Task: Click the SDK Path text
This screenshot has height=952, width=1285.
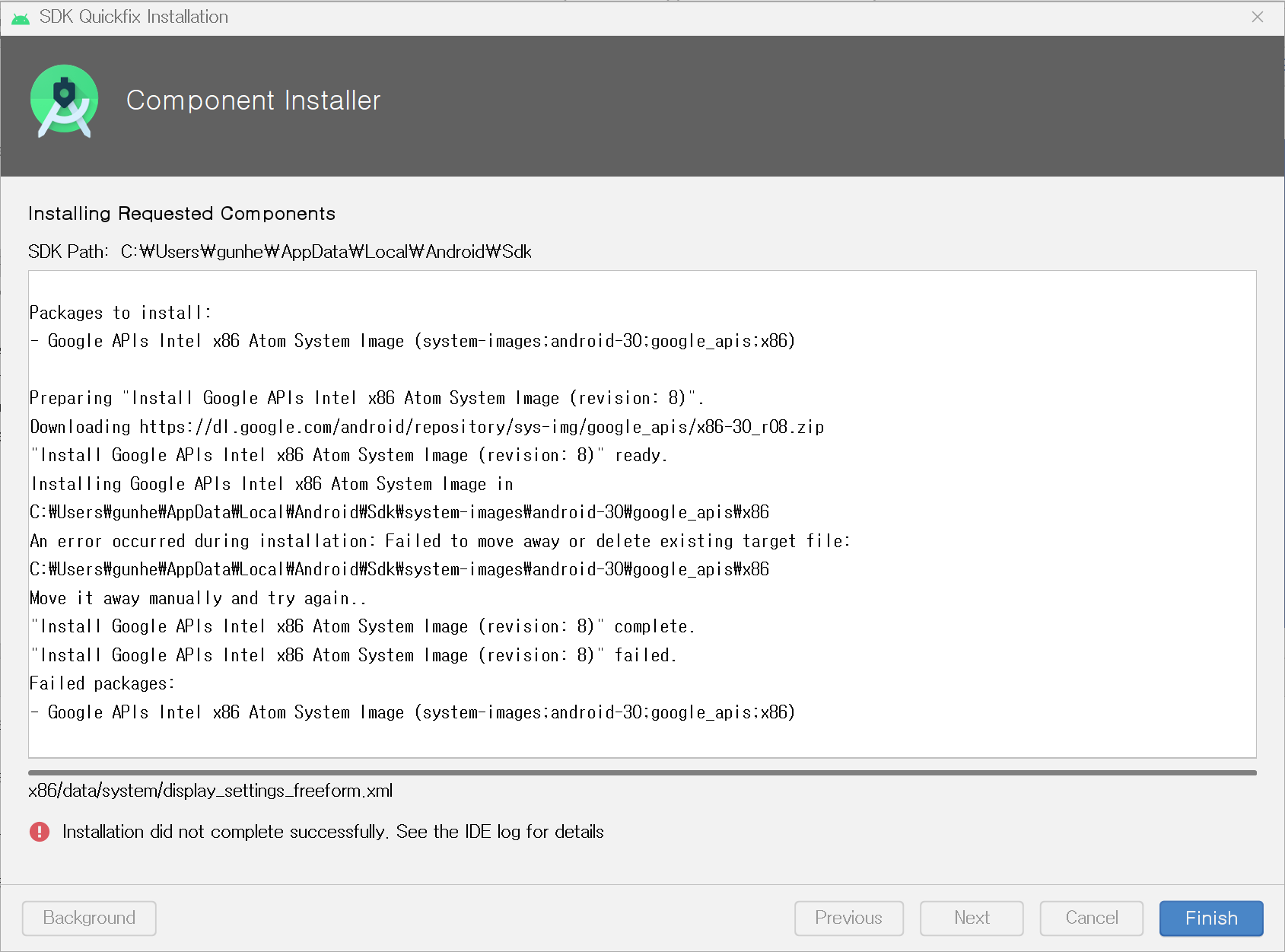Action: 280,252
